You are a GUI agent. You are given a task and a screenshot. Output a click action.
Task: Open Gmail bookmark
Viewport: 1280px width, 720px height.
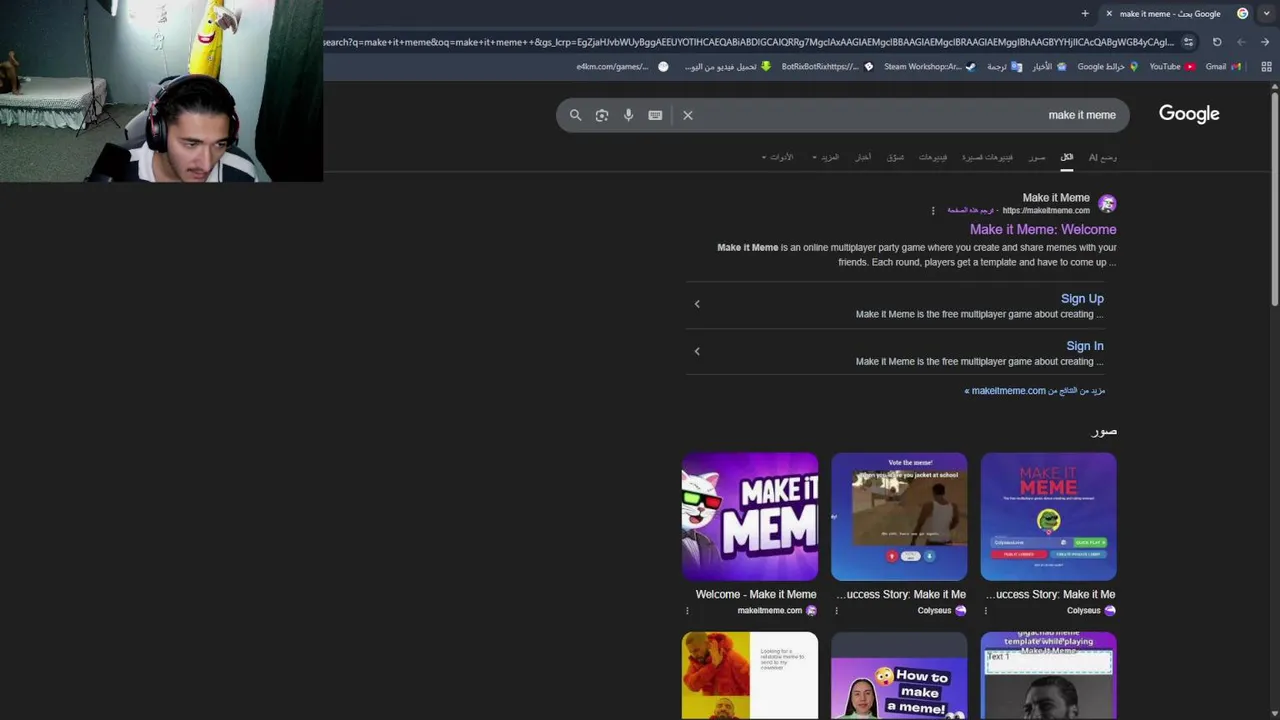[1223, 67]
